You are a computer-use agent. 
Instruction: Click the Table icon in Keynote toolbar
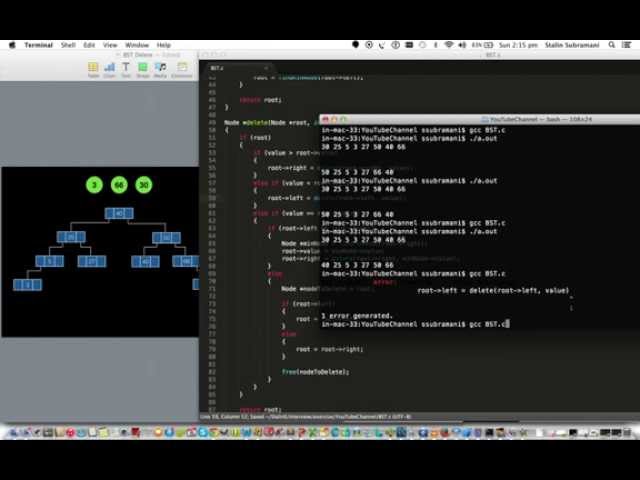click(93, 68)
